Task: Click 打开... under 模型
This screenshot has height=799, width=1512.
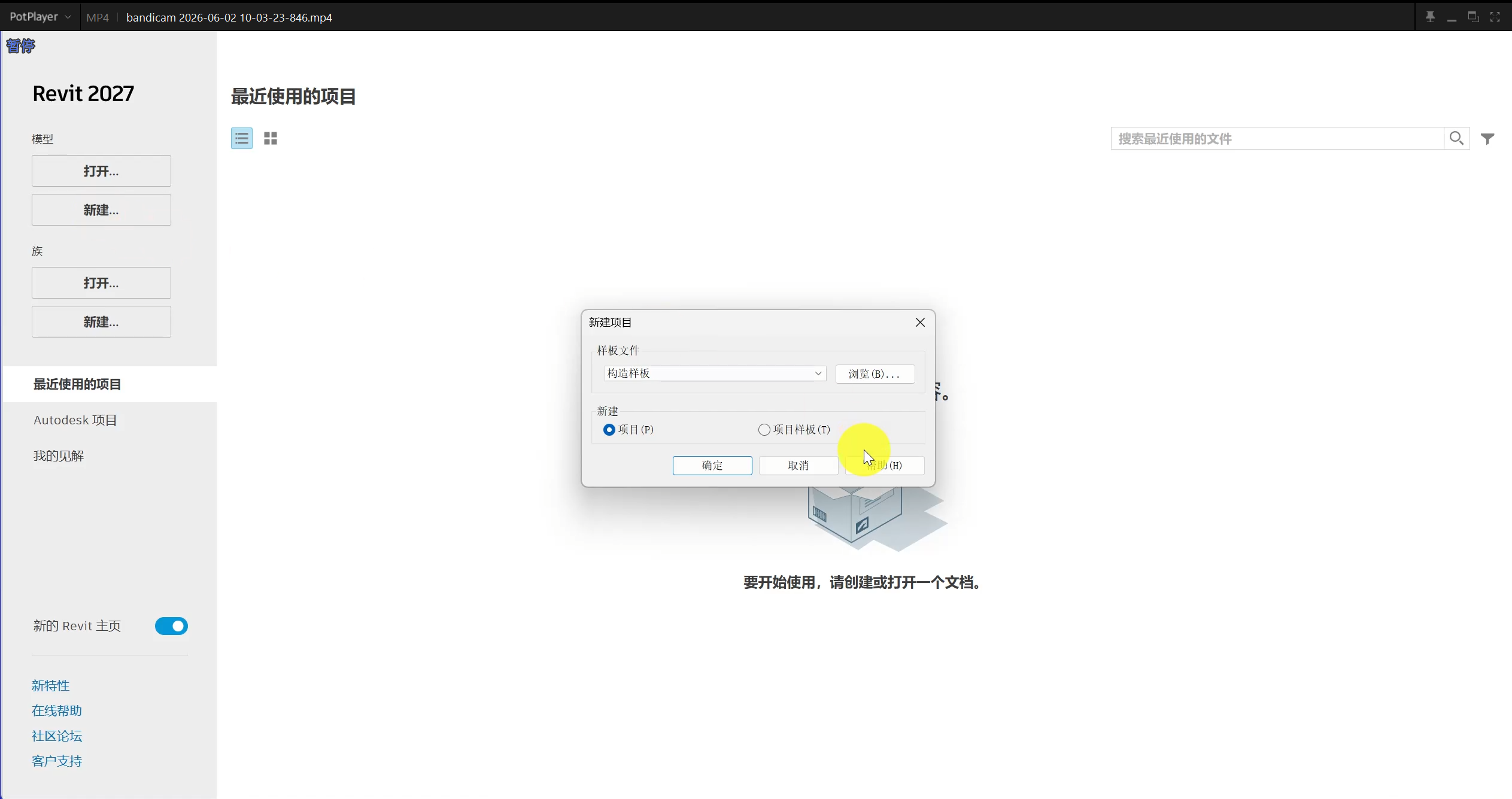Action: click(x=101, y=171)
